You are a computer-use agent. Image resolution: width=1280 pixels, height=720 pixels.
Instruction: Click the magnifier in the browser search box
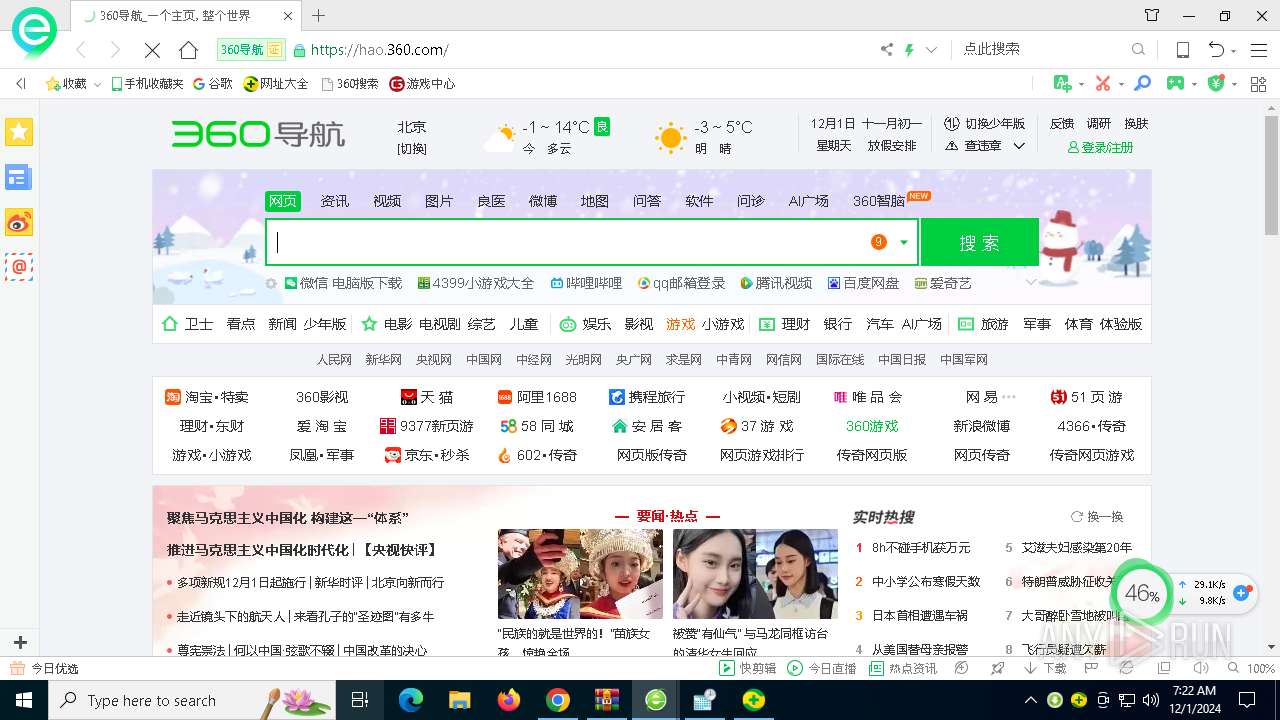pos(1138,49)
